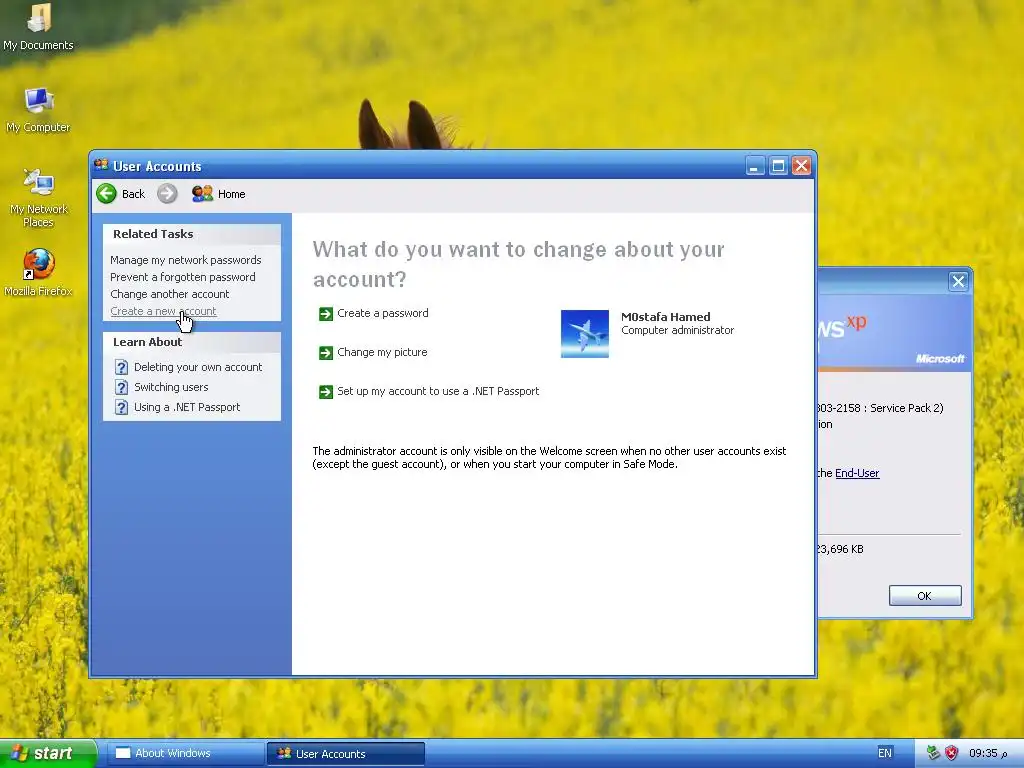This screenshot has height=768, width=1024.
Task: Choose Create a password task
Action: coord(383,313)
